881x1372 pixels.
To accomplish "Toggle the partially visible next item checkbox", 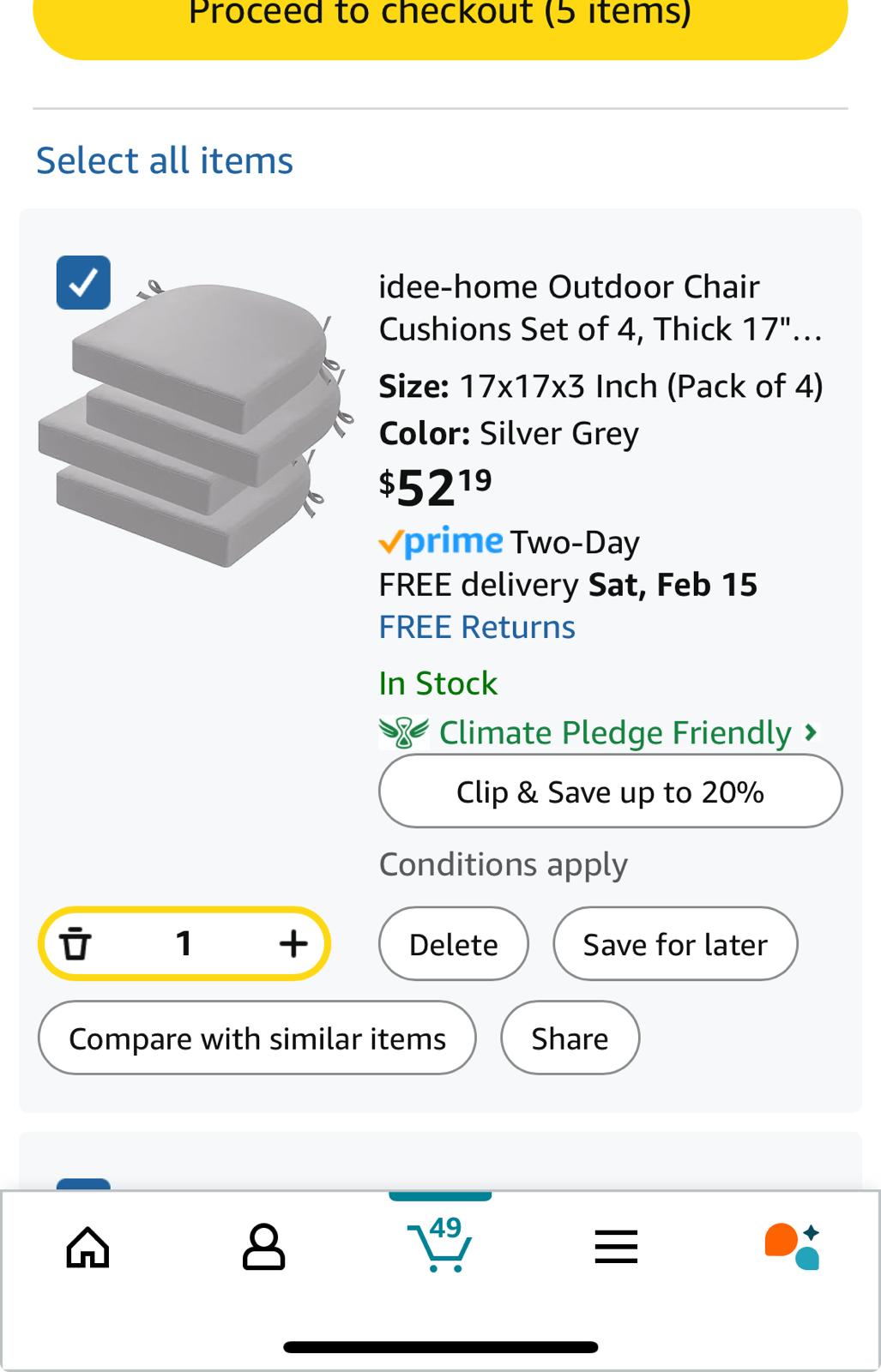I will (x=83, y=1184).
